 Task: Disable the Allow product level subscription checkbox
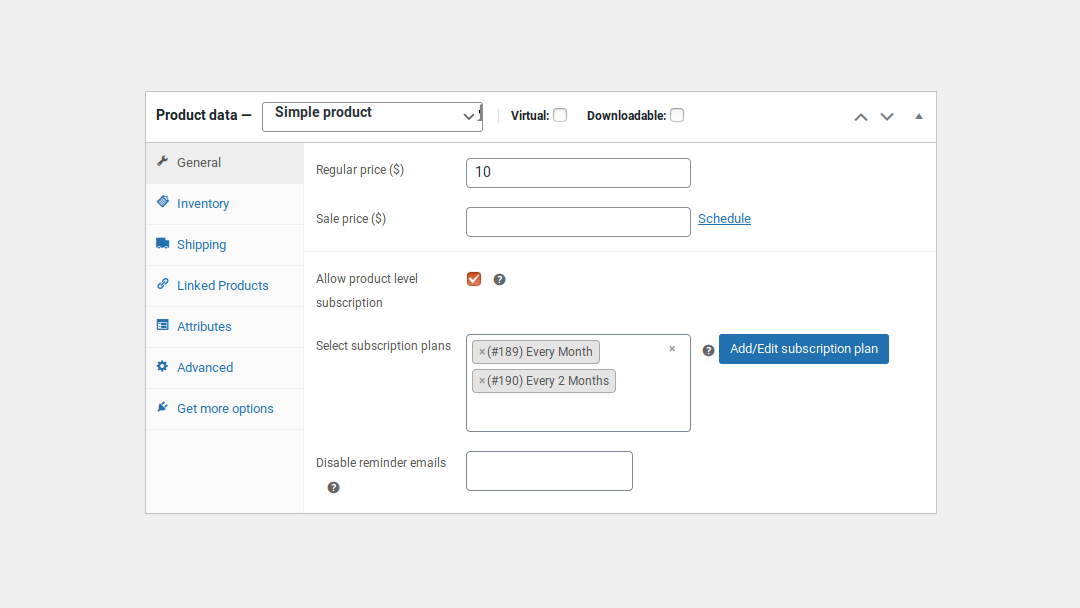[x=473, y=278]
